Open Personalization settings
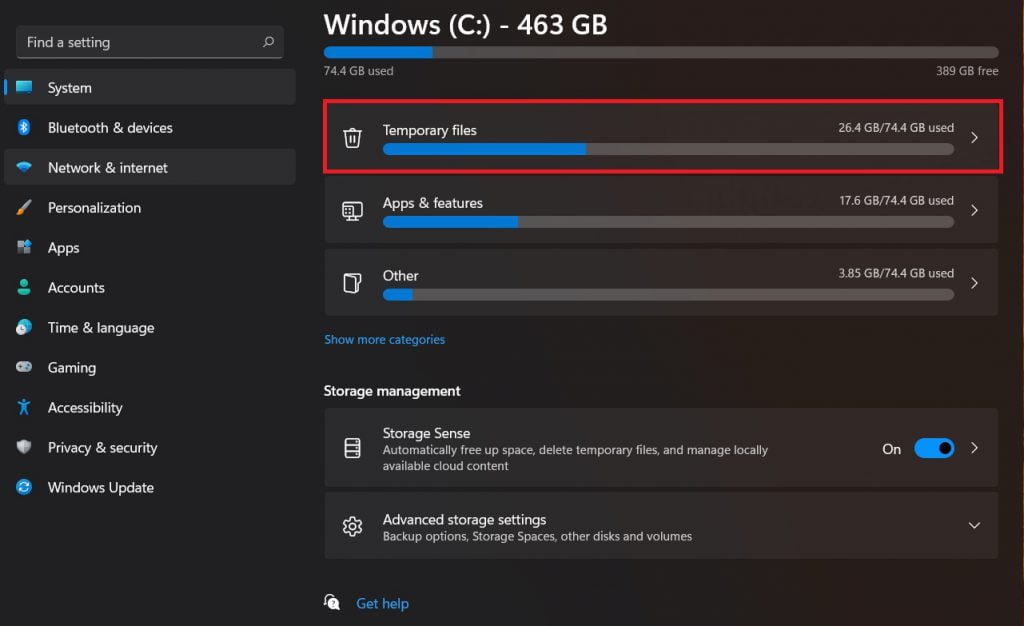Image resolution: width=1024 pixels, height=626 pixels. point(150,208)
